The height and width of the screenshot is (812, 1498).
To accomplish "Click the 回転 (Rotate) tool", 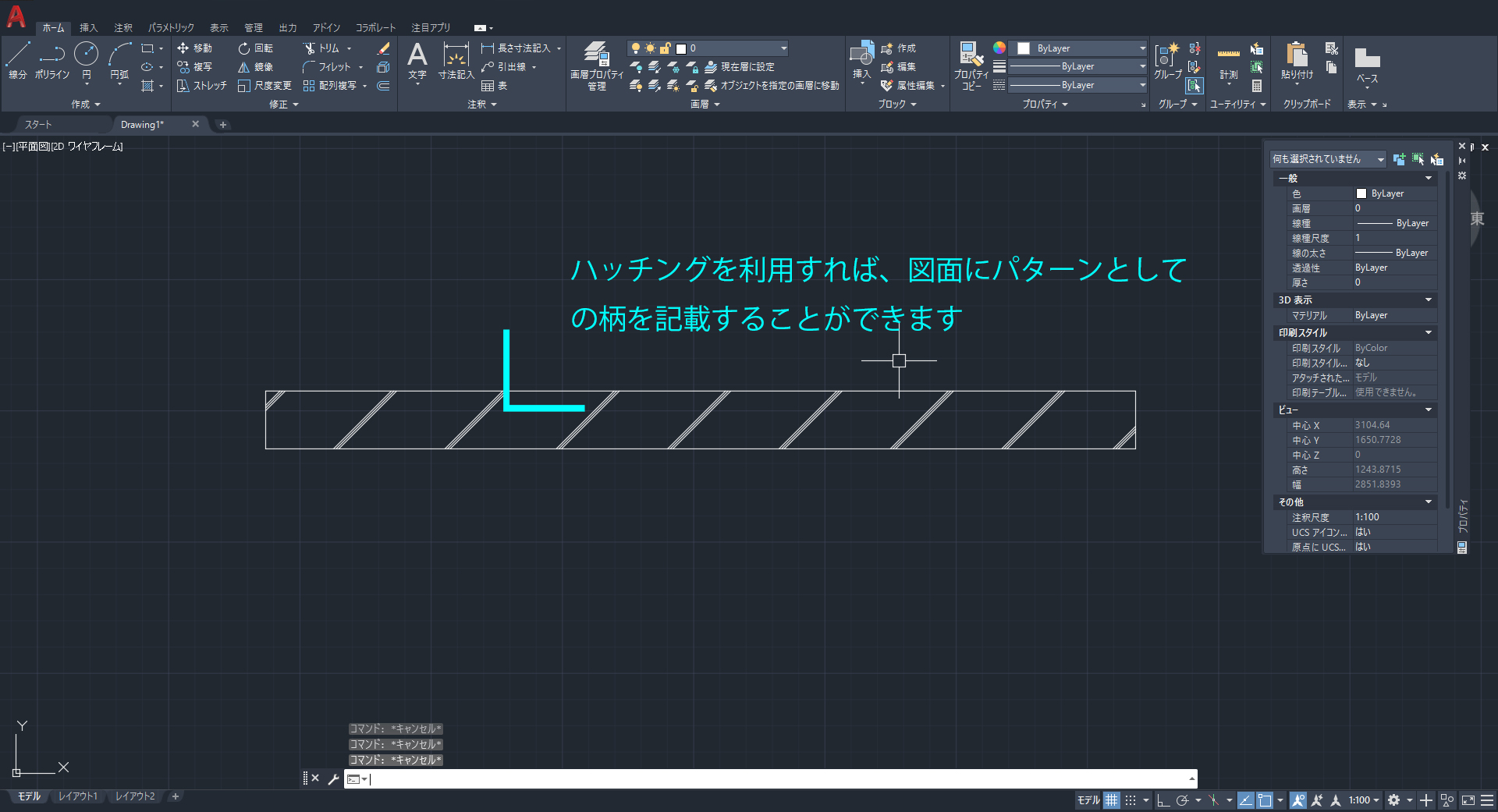I will click(256, 48).
